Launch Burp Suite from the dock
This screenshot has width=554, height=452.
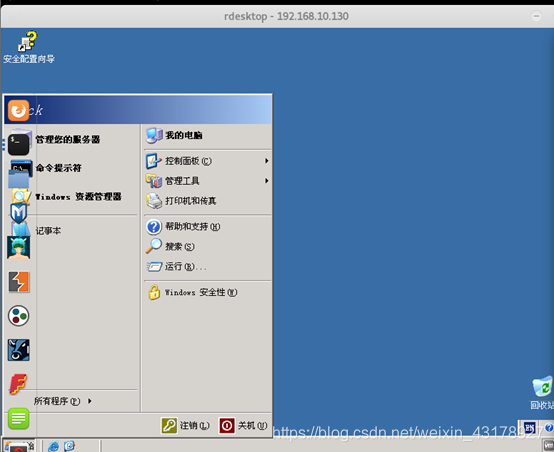tap(18, 282)
